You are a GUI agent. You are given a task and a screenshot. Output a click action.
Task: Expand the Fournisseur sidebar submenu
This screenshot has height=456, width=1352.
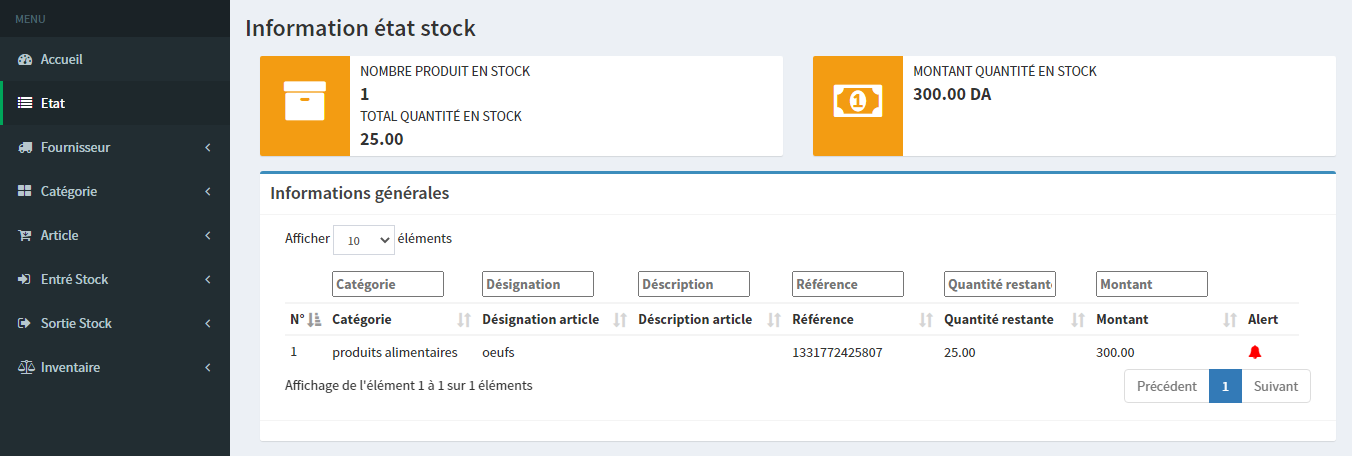[115, 147]
